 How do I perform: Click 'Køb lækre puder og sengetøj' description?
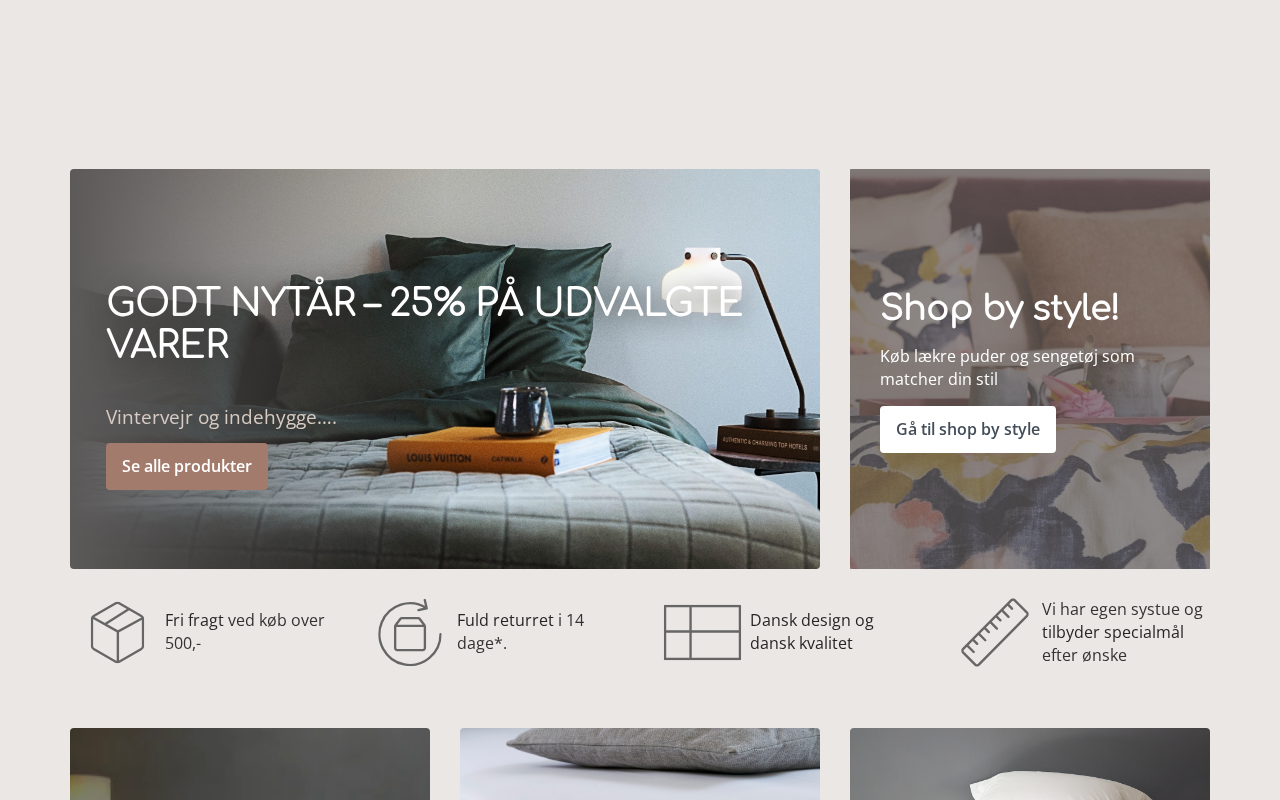point(1007,367)
